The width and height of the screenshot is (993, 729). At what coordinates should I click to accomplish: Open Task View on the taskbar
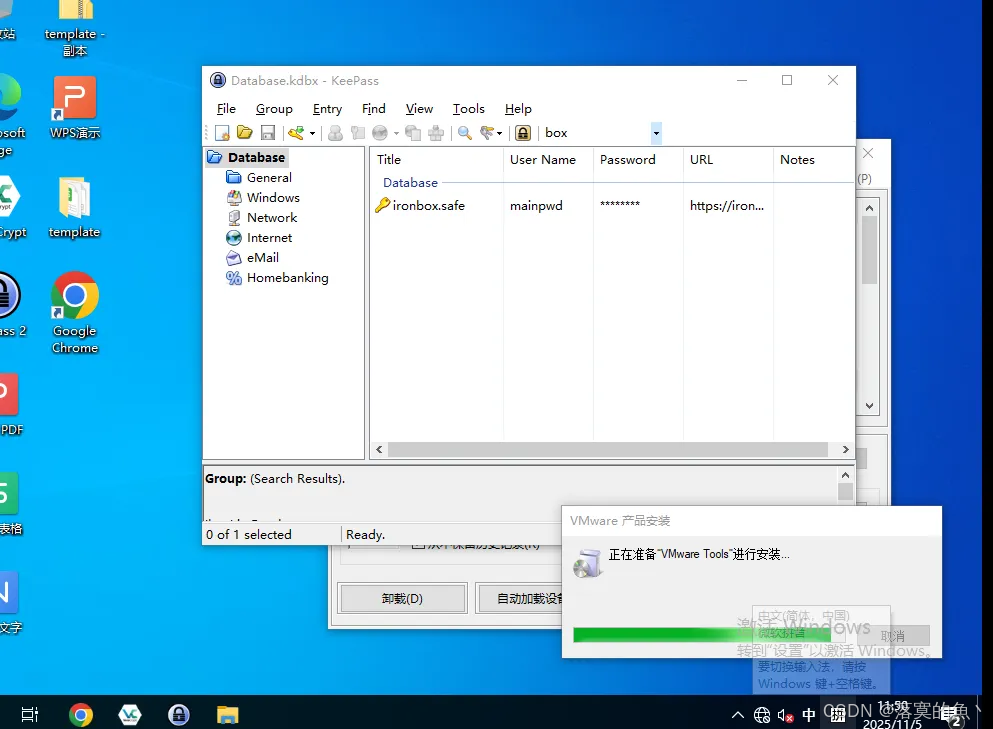(x=30, y=714)
